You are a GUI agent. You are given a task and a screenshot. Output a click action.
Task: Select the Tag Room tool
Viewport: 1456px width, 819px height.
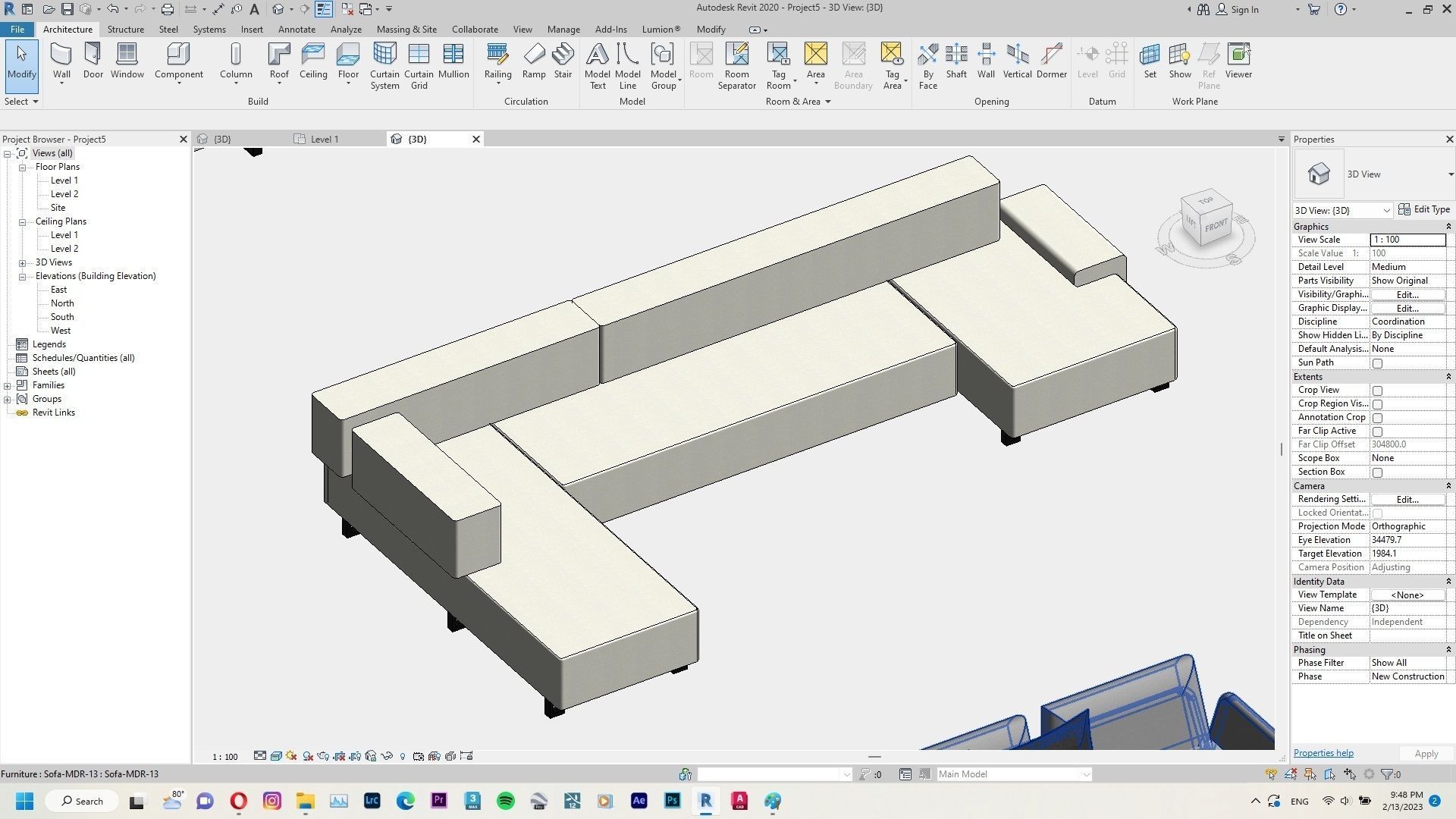(x=779, y=67)
